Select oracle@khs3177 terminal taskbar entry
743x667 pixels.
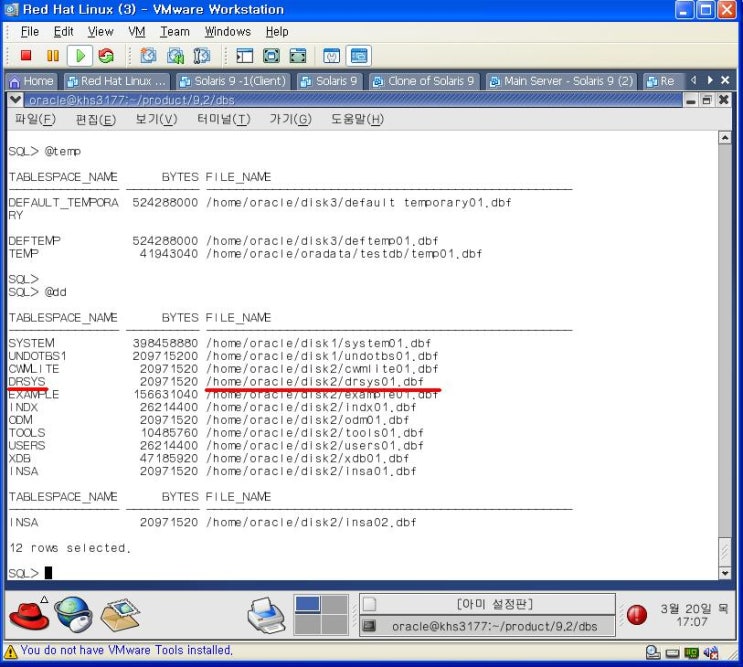point(488,626)
